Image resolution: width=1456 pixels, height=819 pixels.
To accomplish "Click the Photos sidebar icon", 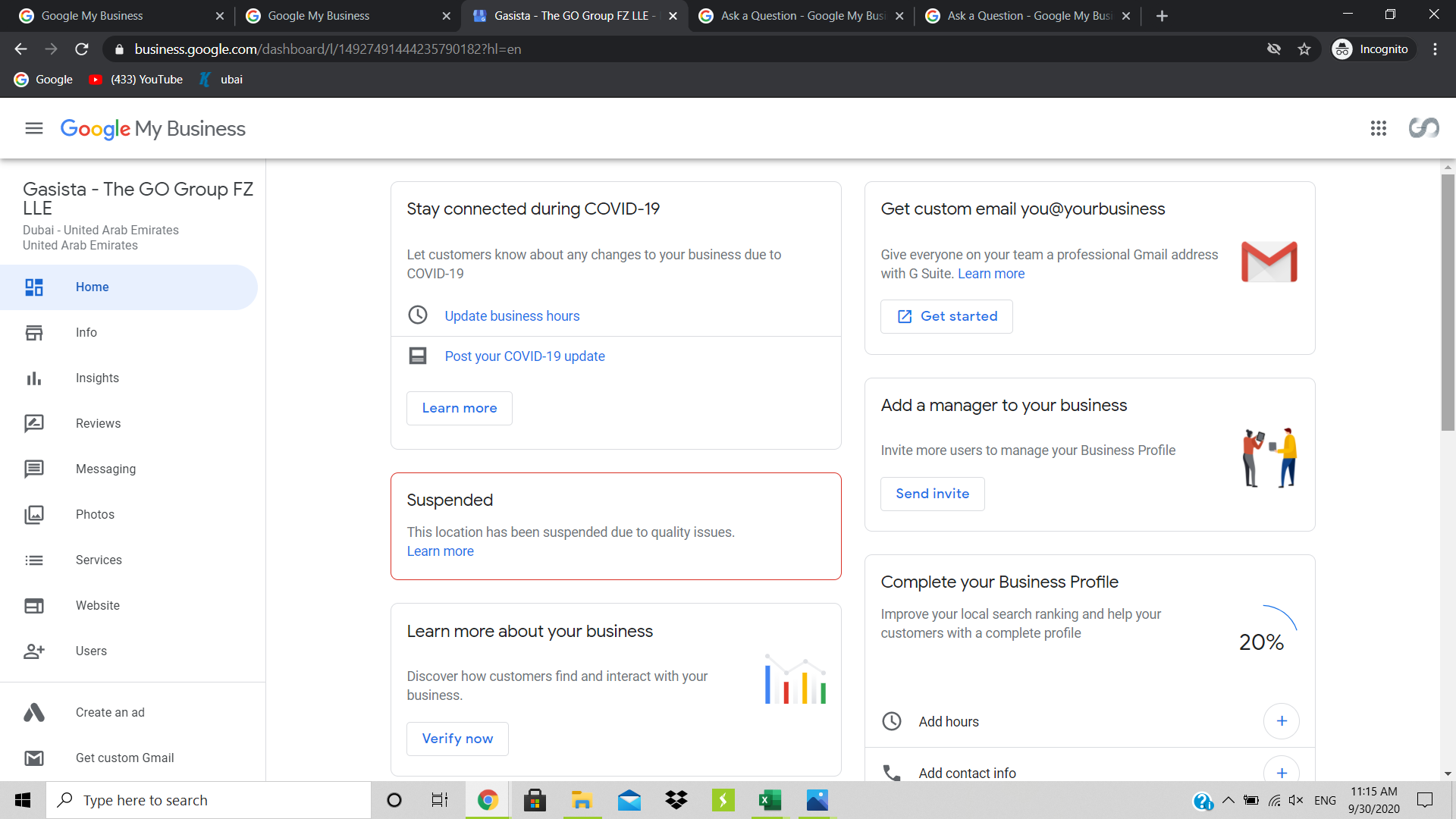I will (34, 515).
